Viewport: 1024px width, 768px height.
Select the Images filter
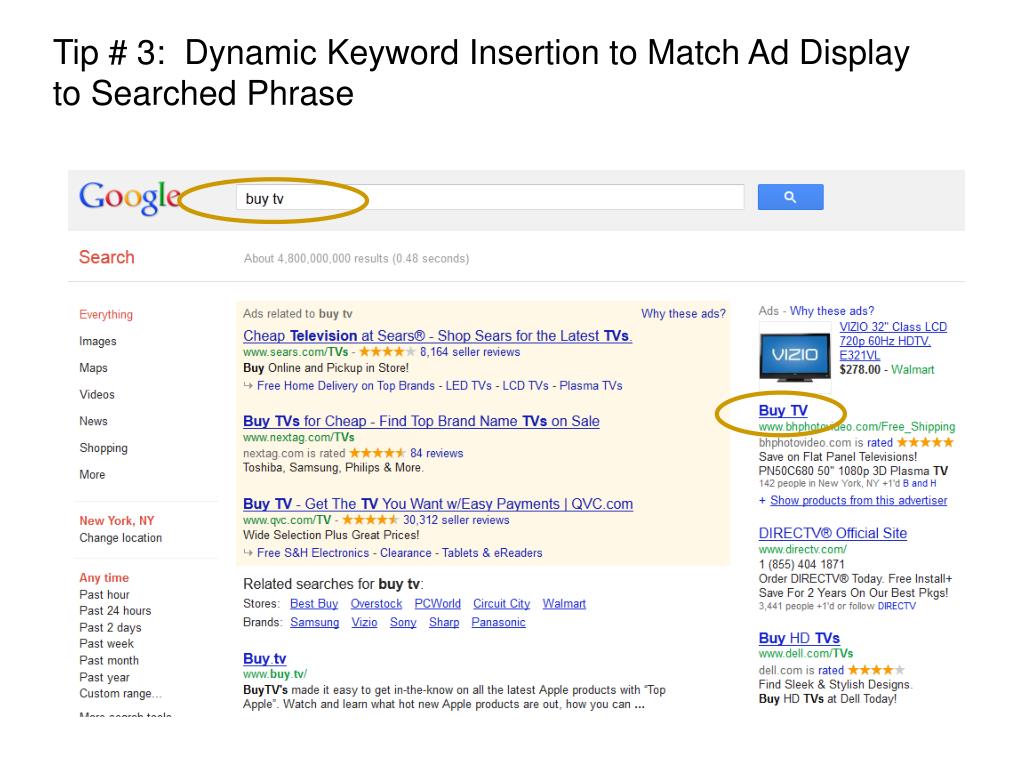[98, 341]
